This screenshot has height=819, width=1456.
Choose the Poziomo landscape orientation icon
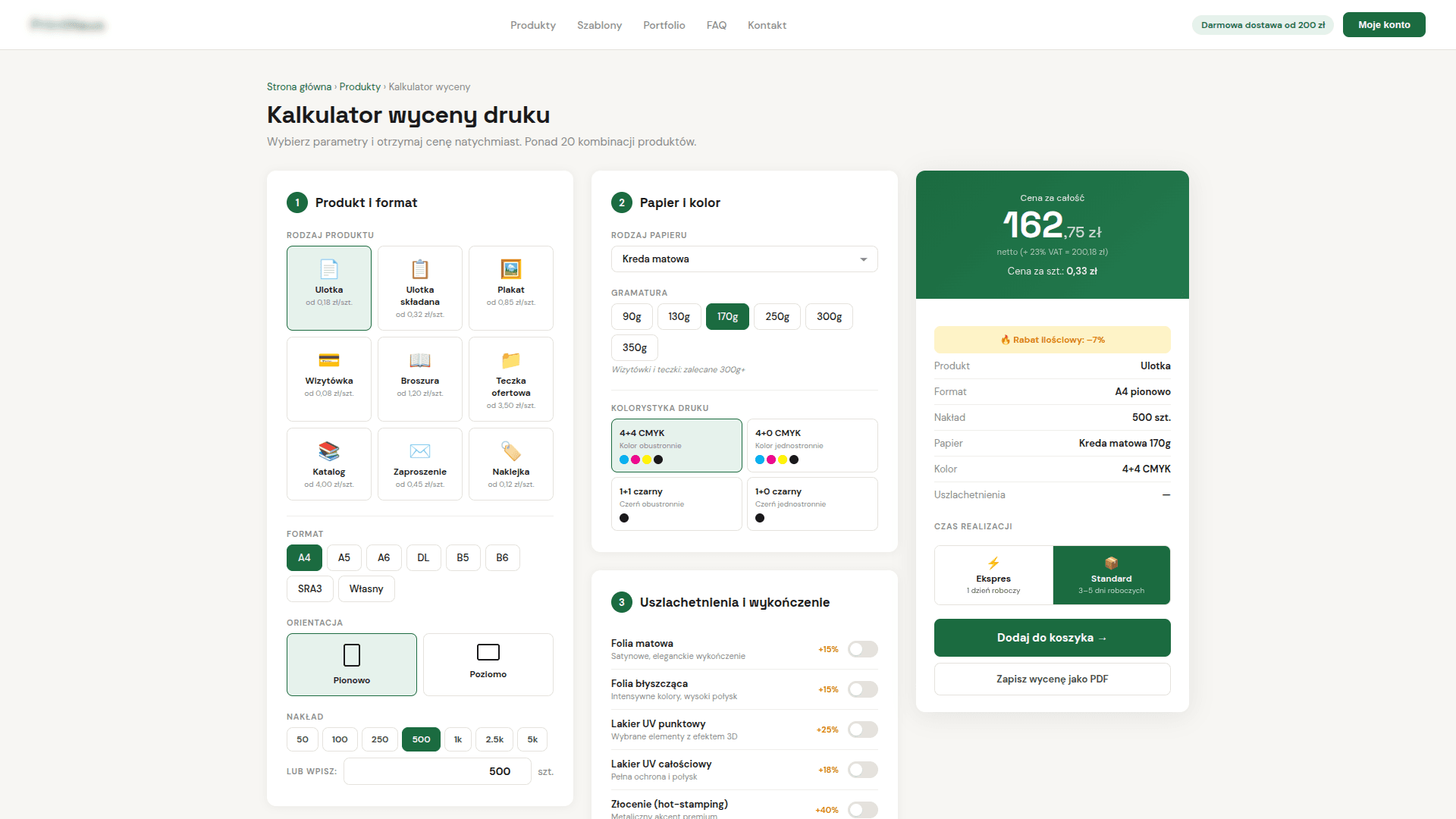(488, 652)
